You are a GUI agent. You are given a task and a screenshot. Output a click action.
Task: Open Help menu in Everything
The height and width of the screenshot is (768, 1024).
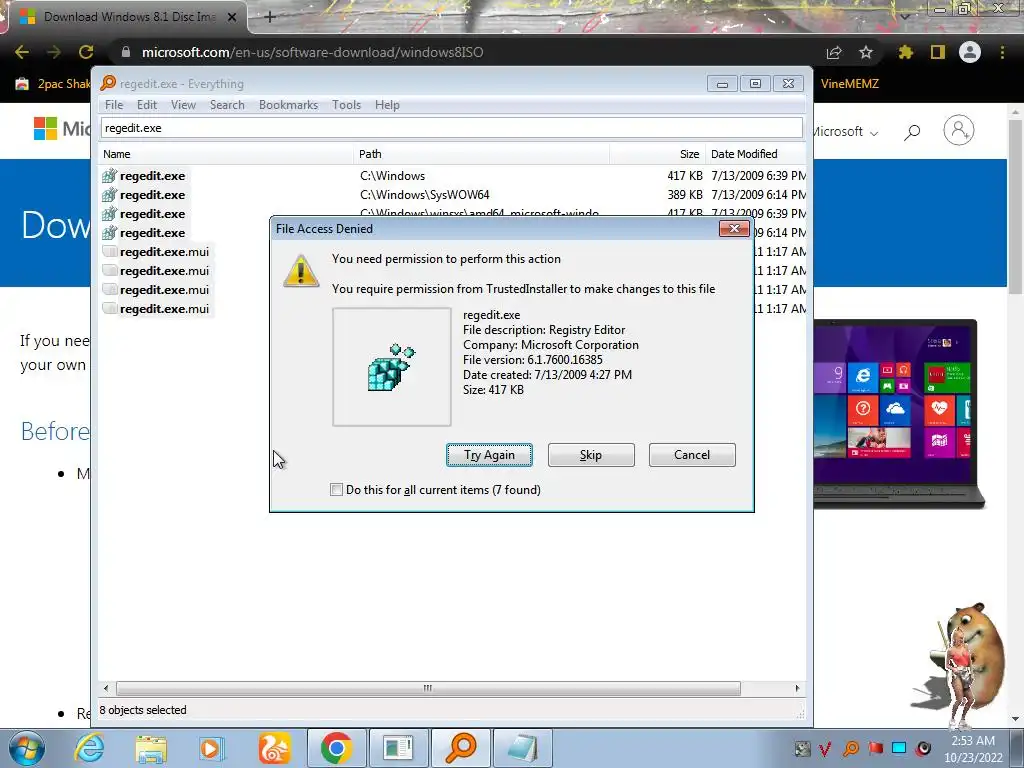(x=387, y=104)
